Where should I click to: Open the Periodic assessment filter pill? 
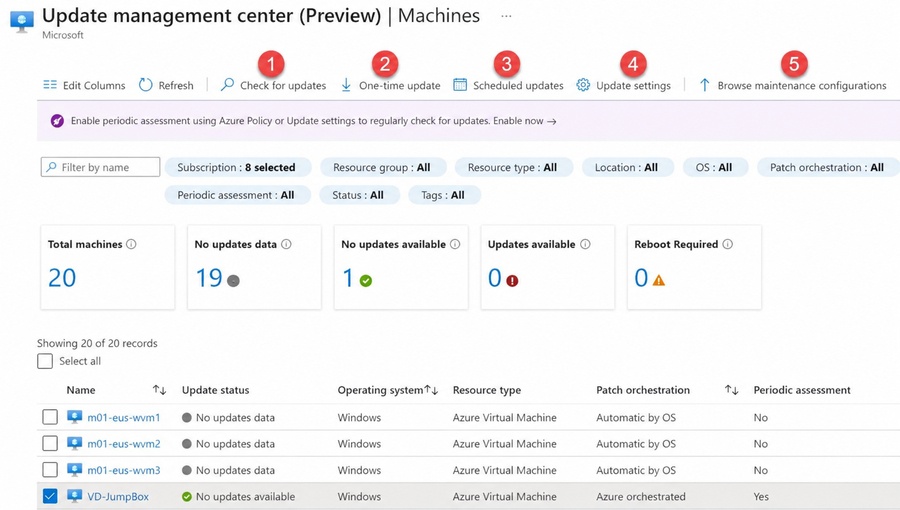coord(238,195)
